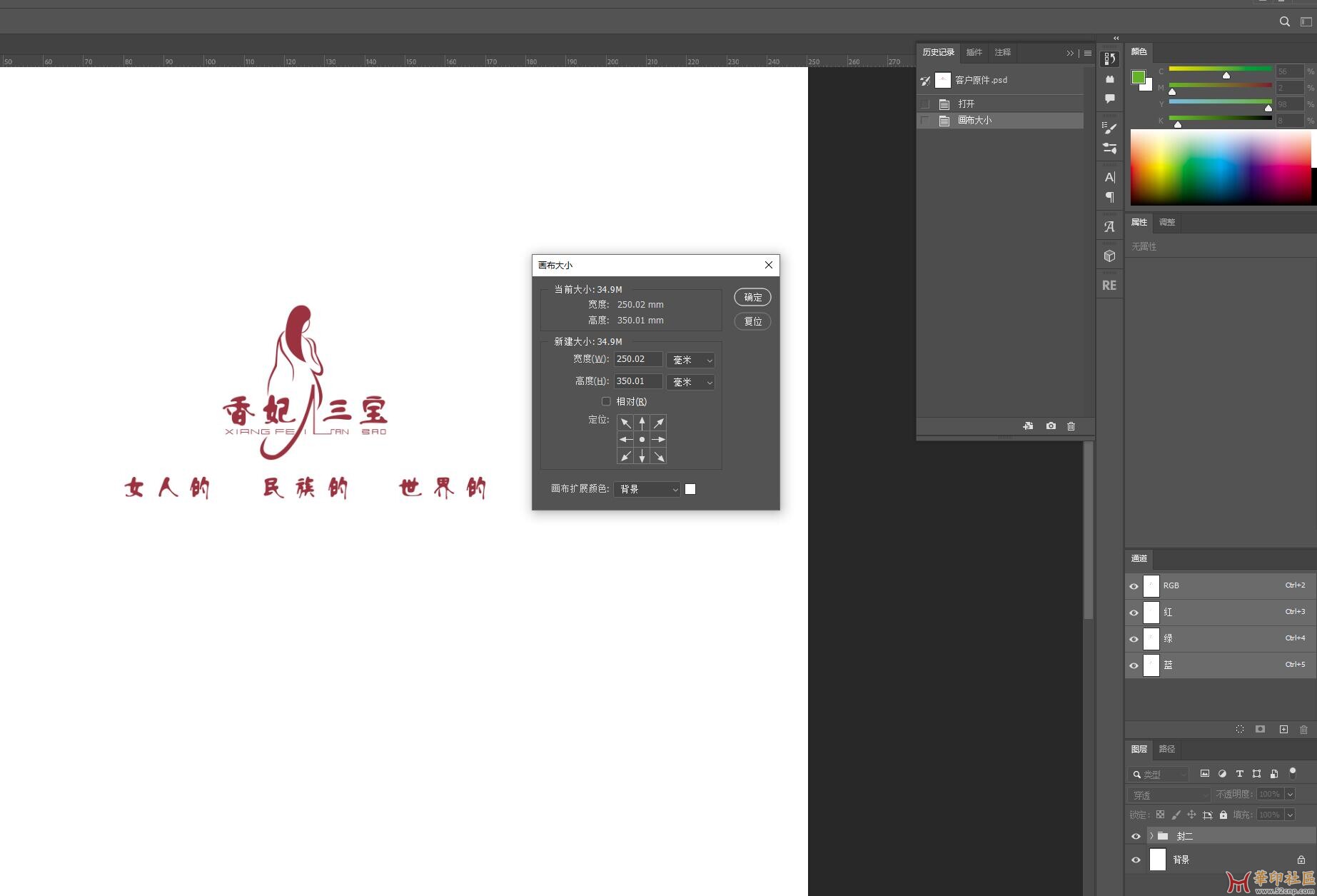Open canvas extension color 背景 dropdown
1317x896 pixels.
(x=647, y=489)
